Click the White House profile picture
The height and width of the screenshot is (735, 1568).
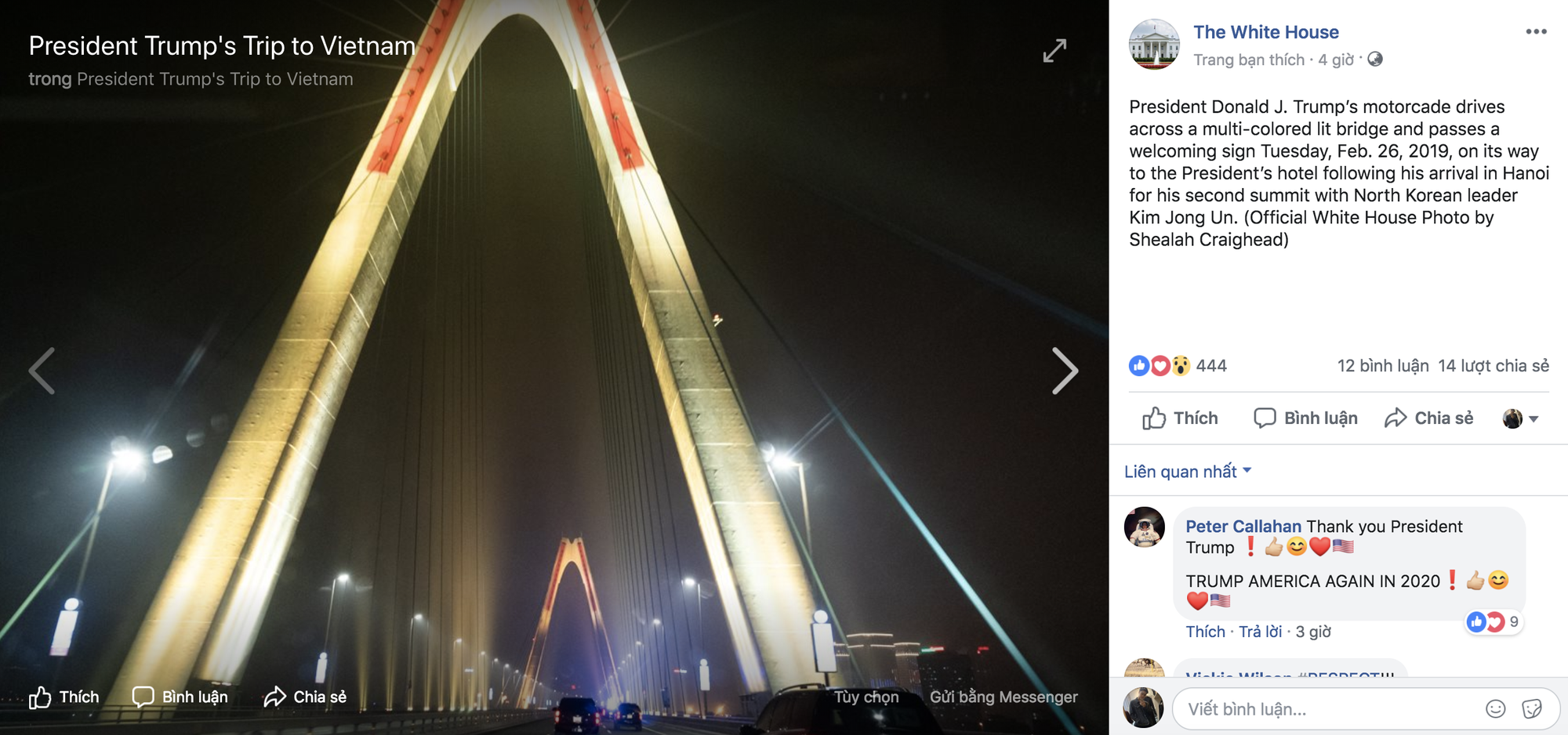[1153, 45]
